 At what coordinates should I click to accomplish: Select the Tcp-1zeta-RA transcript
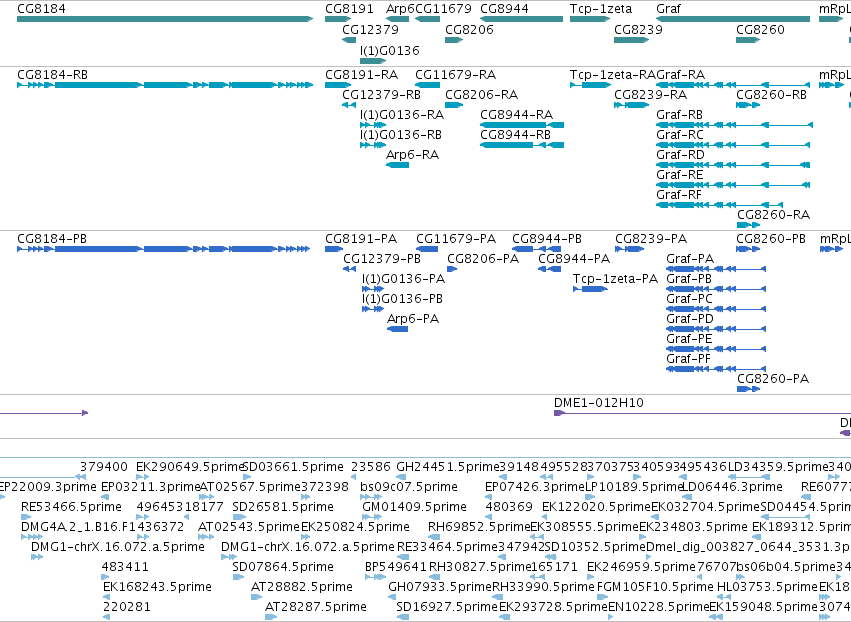(x=590, y=85)
